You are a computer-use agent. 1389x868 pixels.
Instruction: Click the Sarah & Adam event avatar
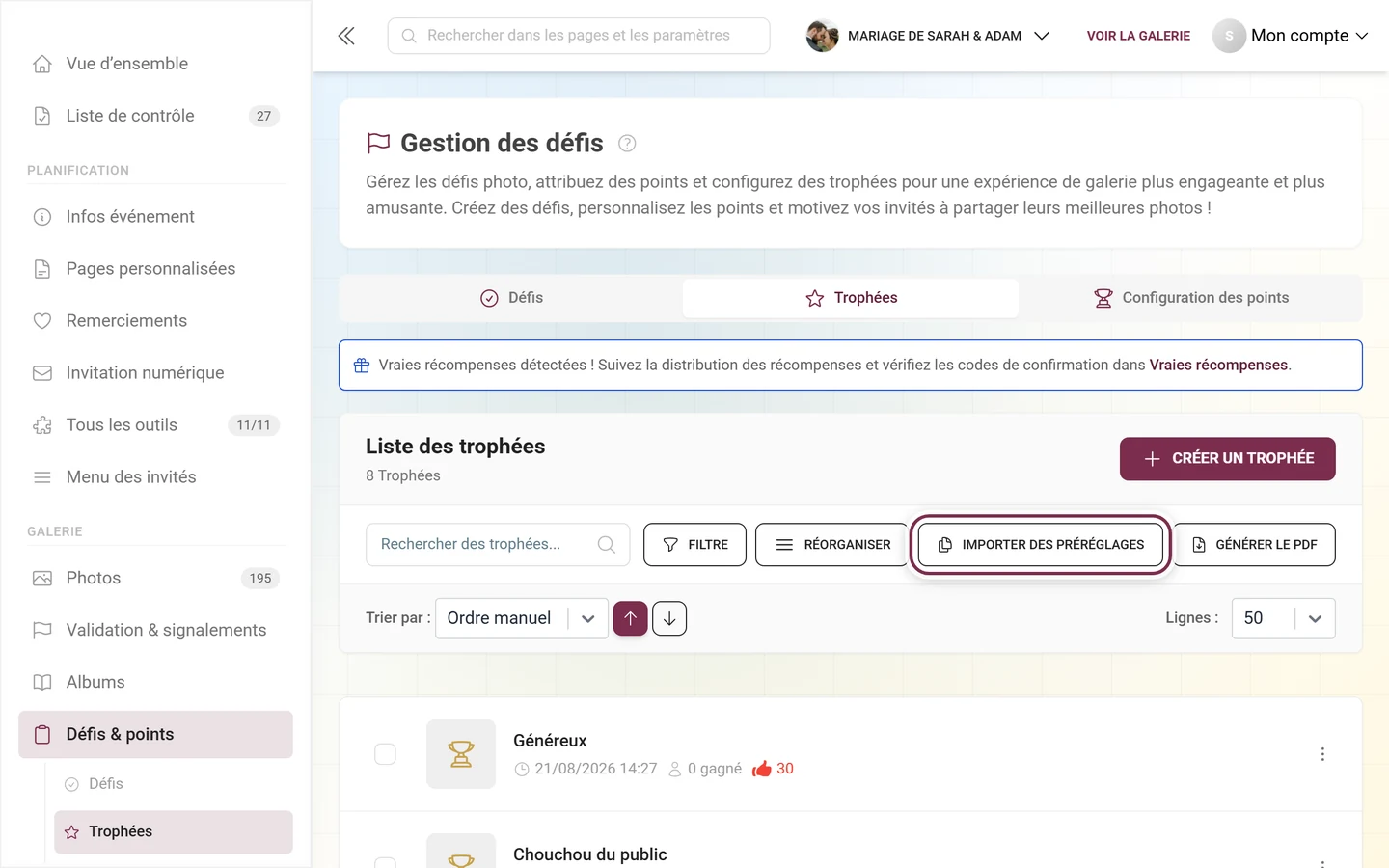click(822, 36)
